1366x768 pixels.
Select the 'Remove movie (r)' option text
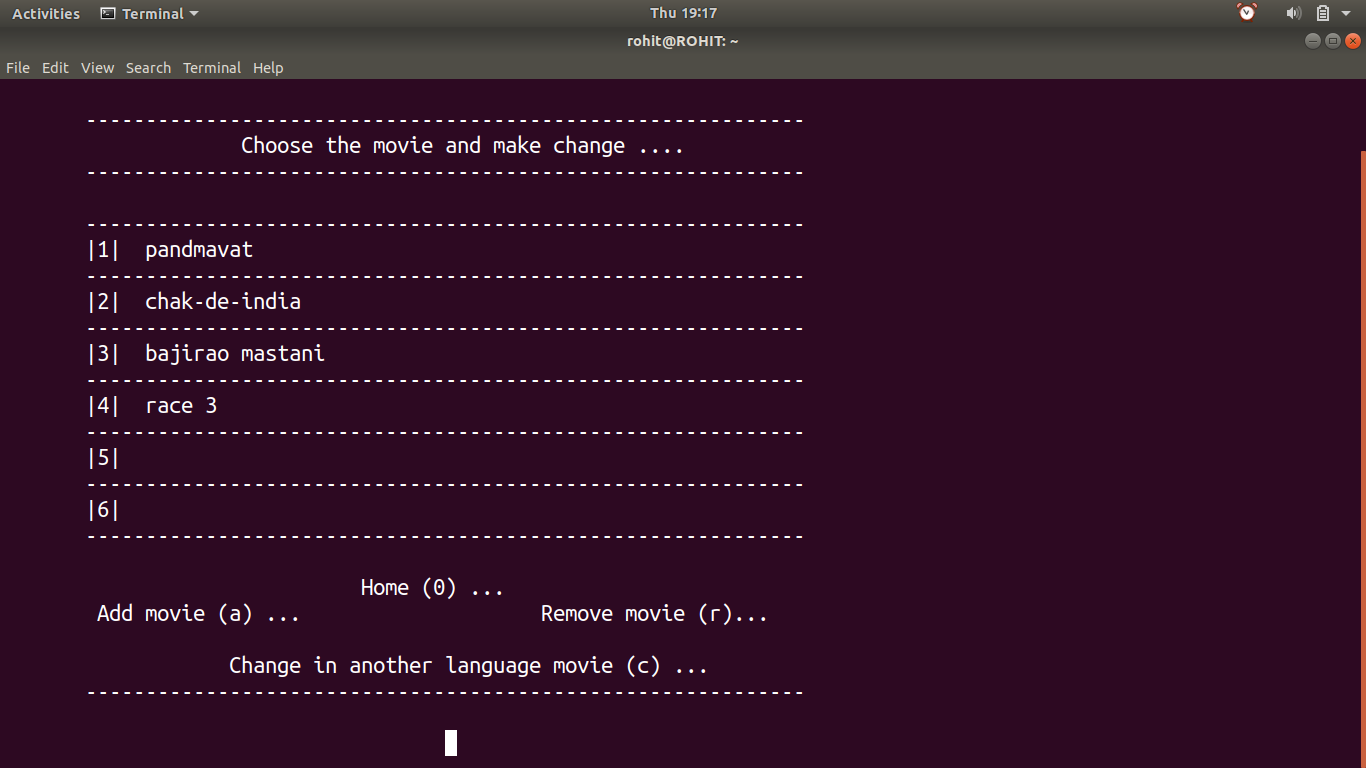653,613
